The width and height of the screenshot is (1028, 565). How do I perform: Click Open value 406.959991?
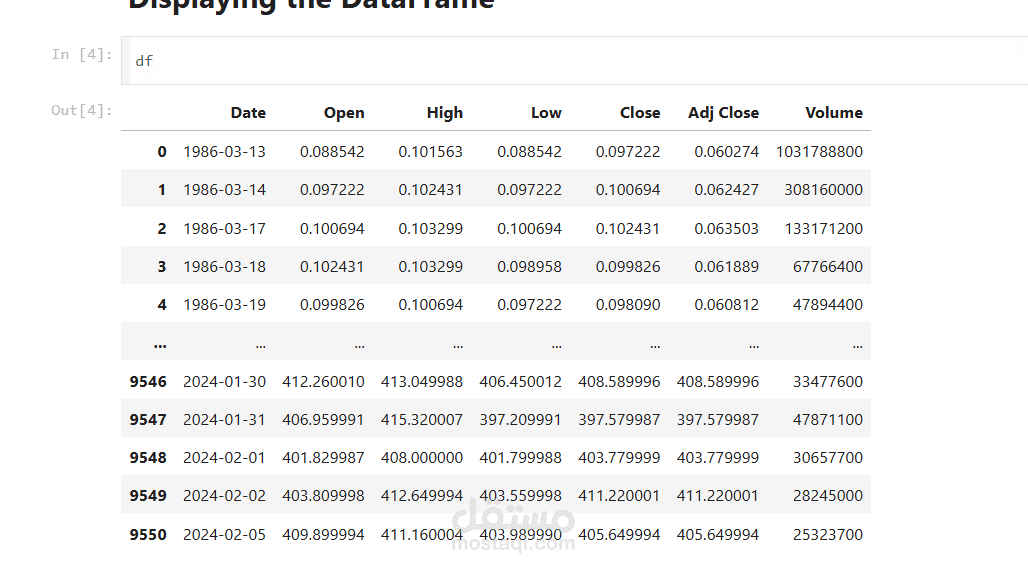323,420
